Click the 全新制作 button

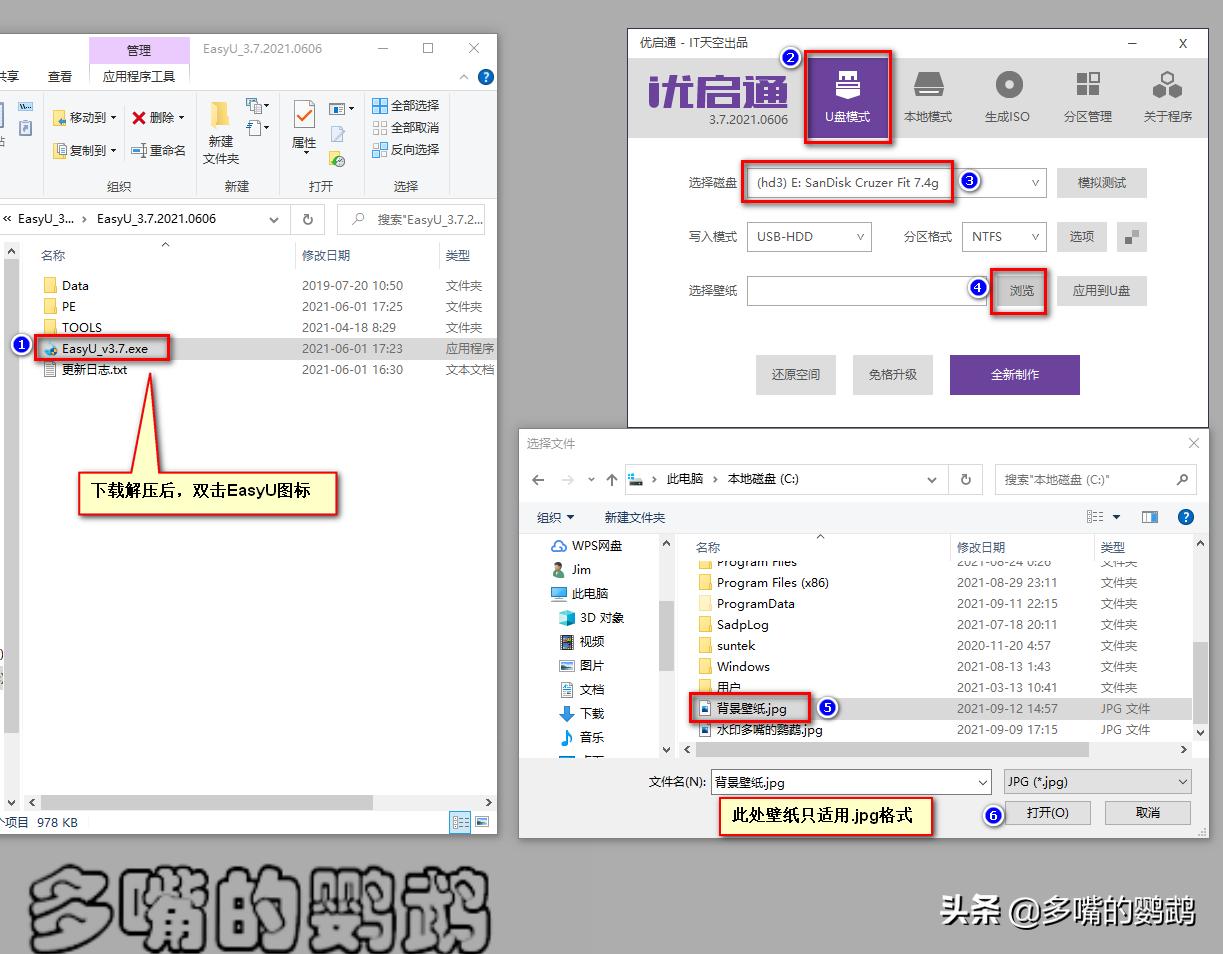1015,375
